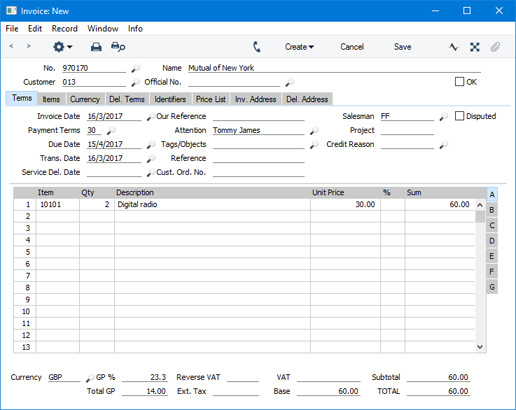Click the printer icon in toolbar
516x410 pixels.
click(x=96, y=47)
